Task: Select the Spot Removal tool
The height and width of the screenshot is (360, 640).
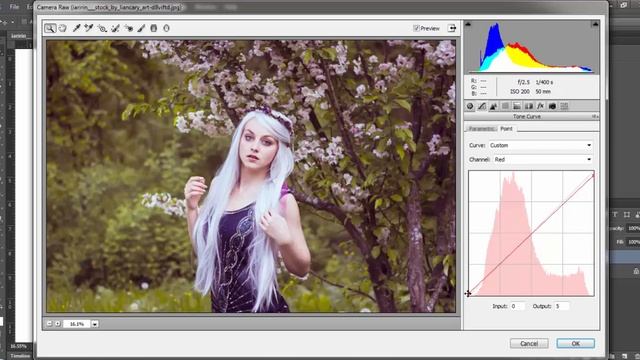Action: [115, 28]
